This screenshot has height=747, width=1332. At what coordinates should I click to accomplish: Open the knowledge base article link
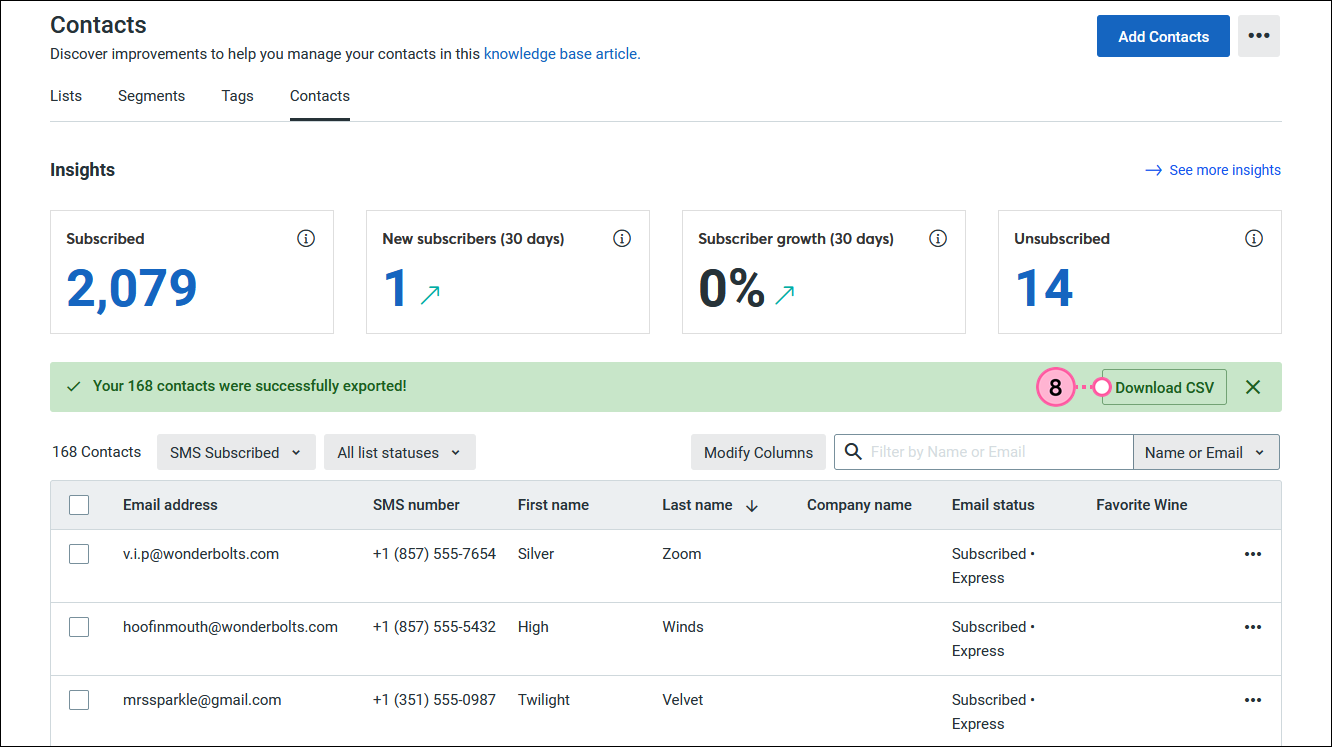(x=562, y=54)
